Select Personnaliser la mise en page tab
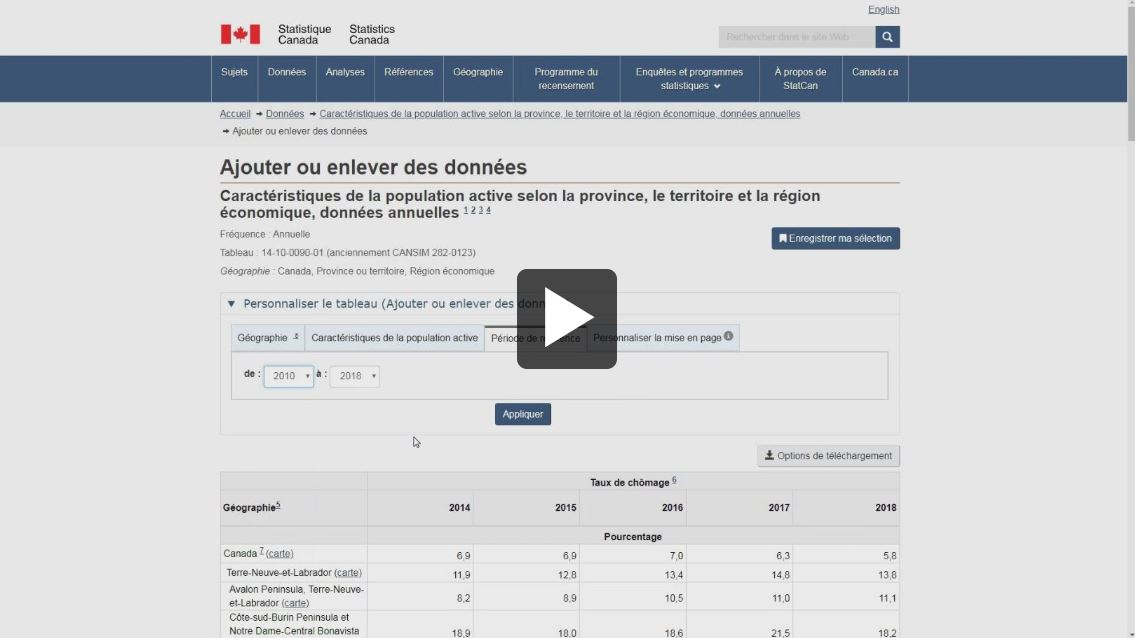Image resolution: width=1135 pixels, height=638 pixels. click(x=657, y=338)
